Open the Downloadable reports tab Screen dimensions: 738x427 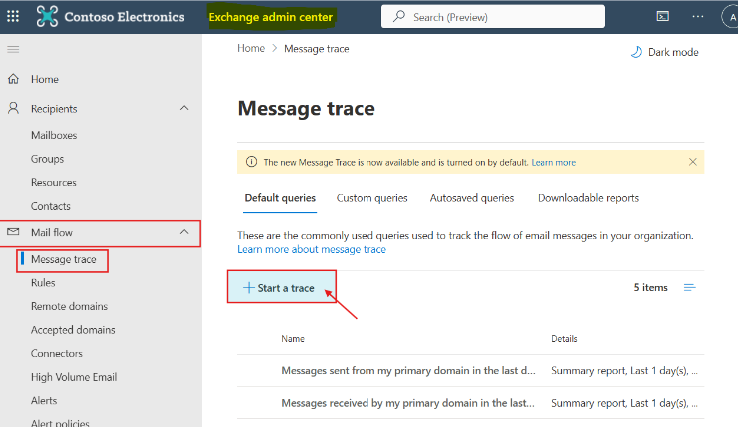click(588, 198)
